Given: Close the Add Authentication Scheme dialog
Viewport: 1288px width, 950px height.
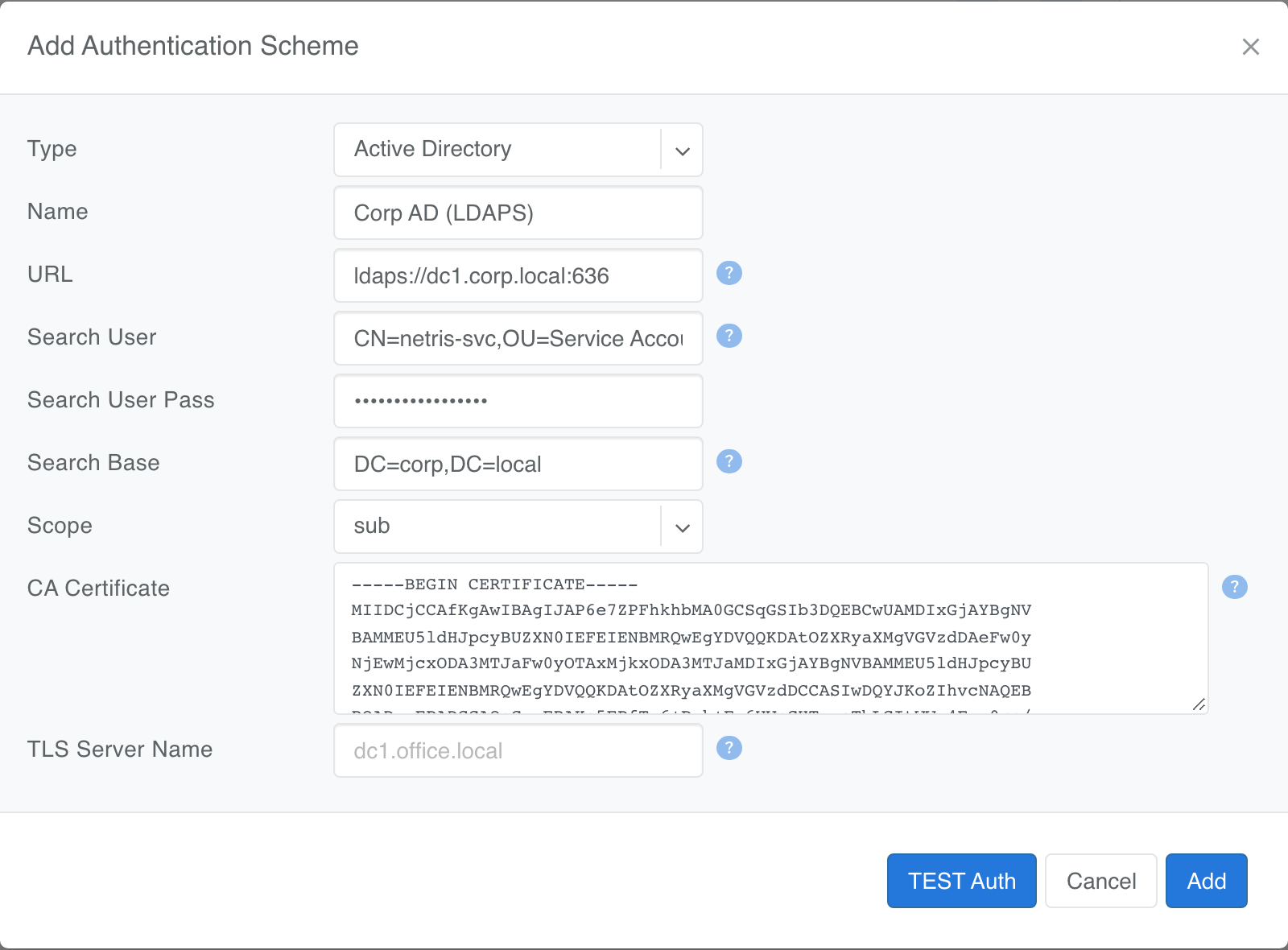Looking at the screenshot, I should 1250,47.
